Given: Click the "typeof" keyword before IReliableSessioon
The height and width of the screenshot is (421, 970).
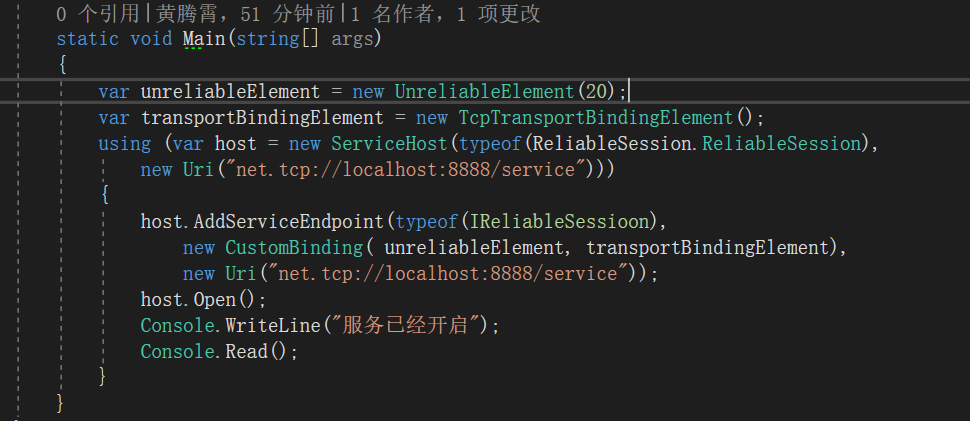Looking at the screenshot, I should [x=425, y=221].
